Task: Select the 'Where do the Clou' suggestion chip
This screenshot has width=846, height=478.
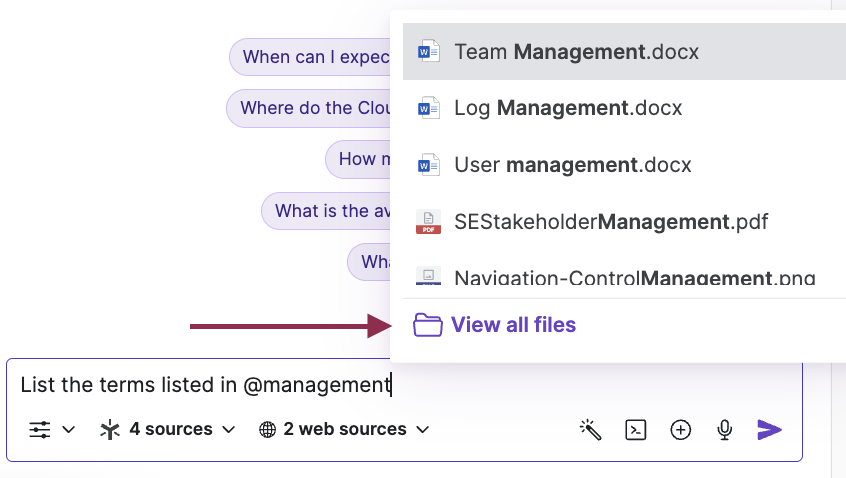Action: coord(308,108)
